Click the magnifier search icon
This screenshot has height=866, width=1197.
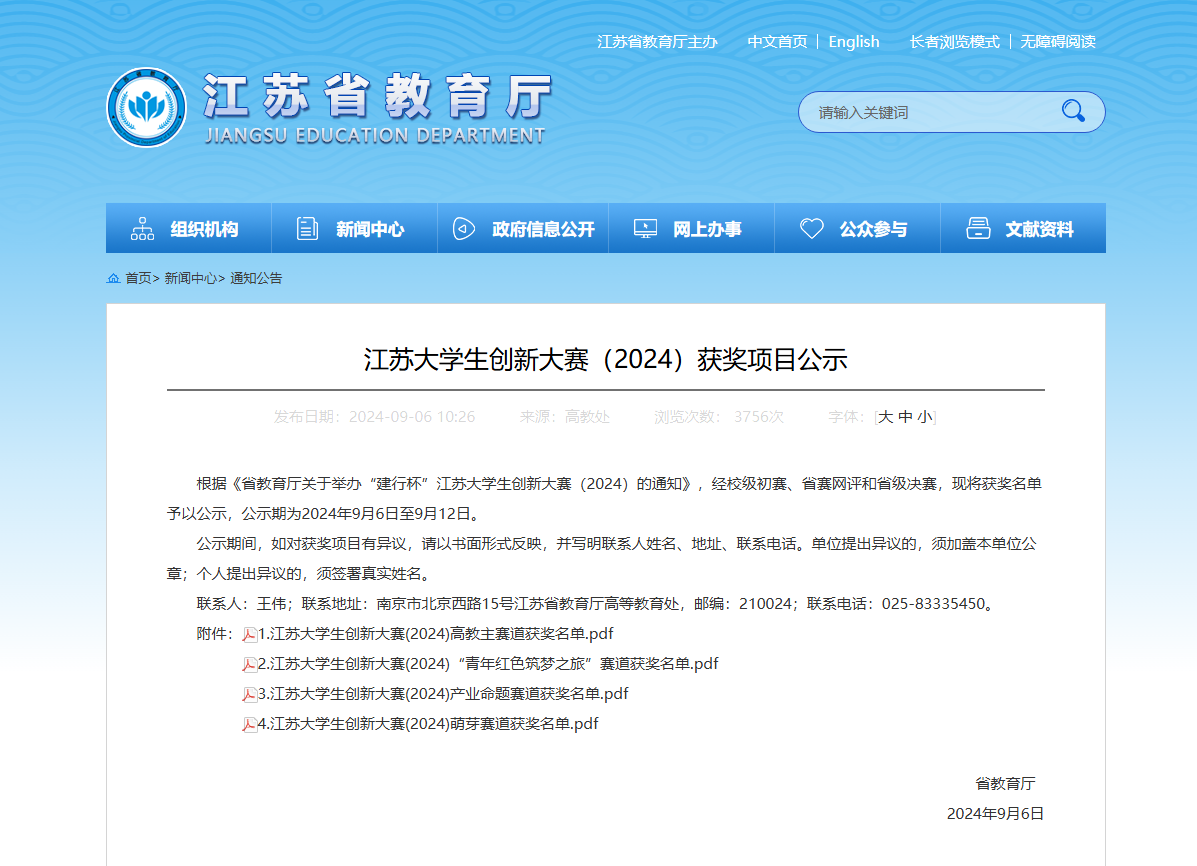[1073, 111]
